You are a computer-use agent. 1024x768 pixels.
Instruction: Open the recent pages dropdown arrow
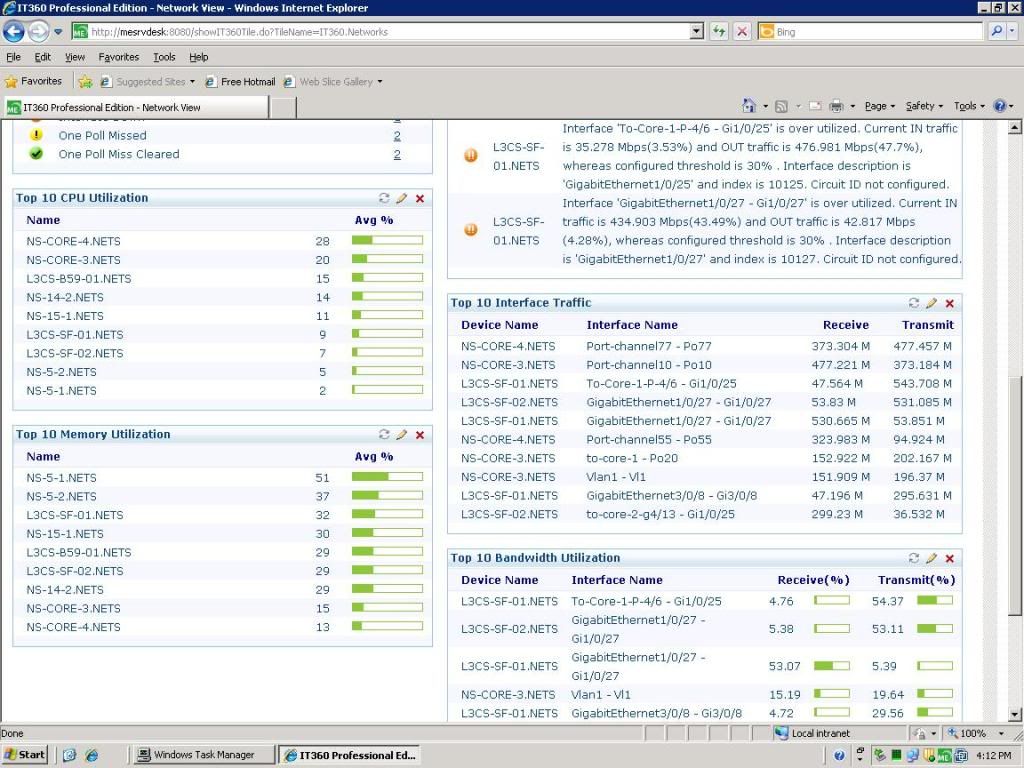(58, 31)
